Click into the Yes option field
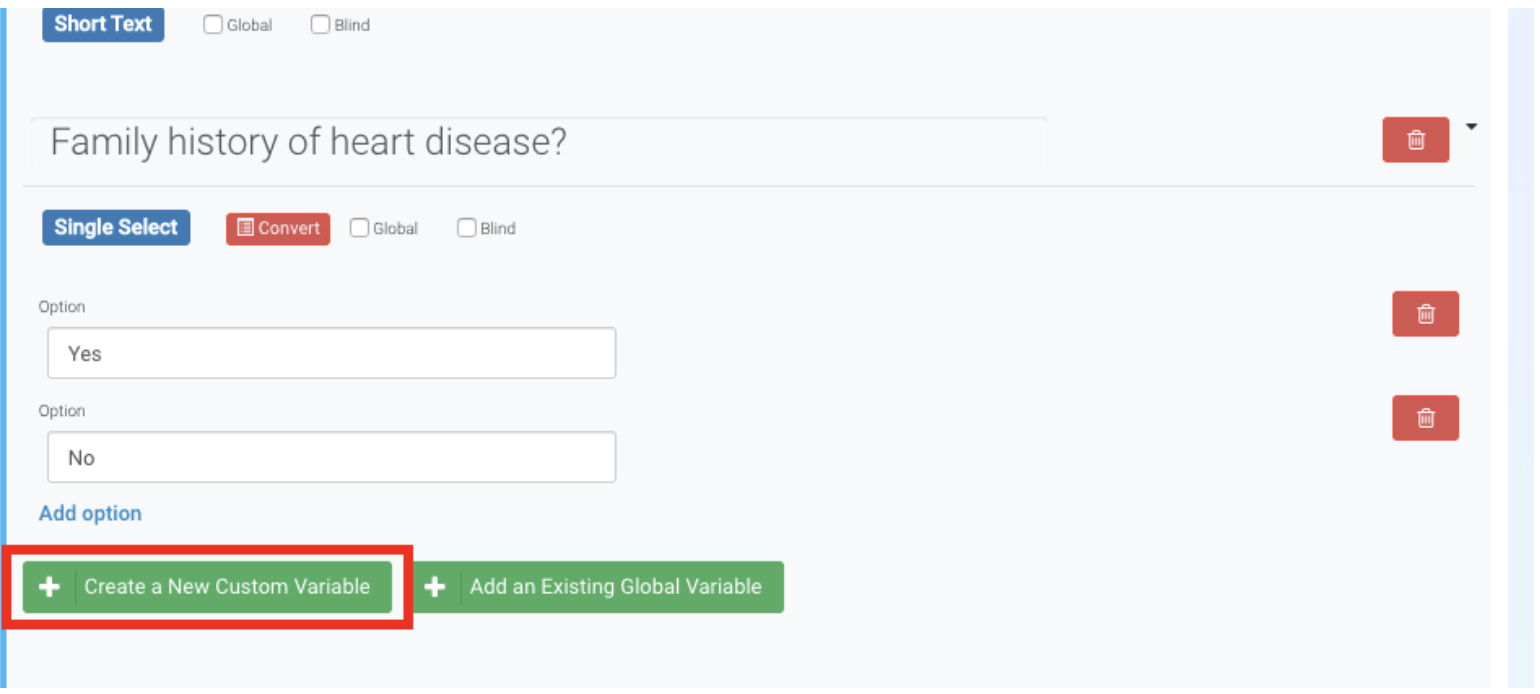The image size is (1540, 694). coord(331,353)
